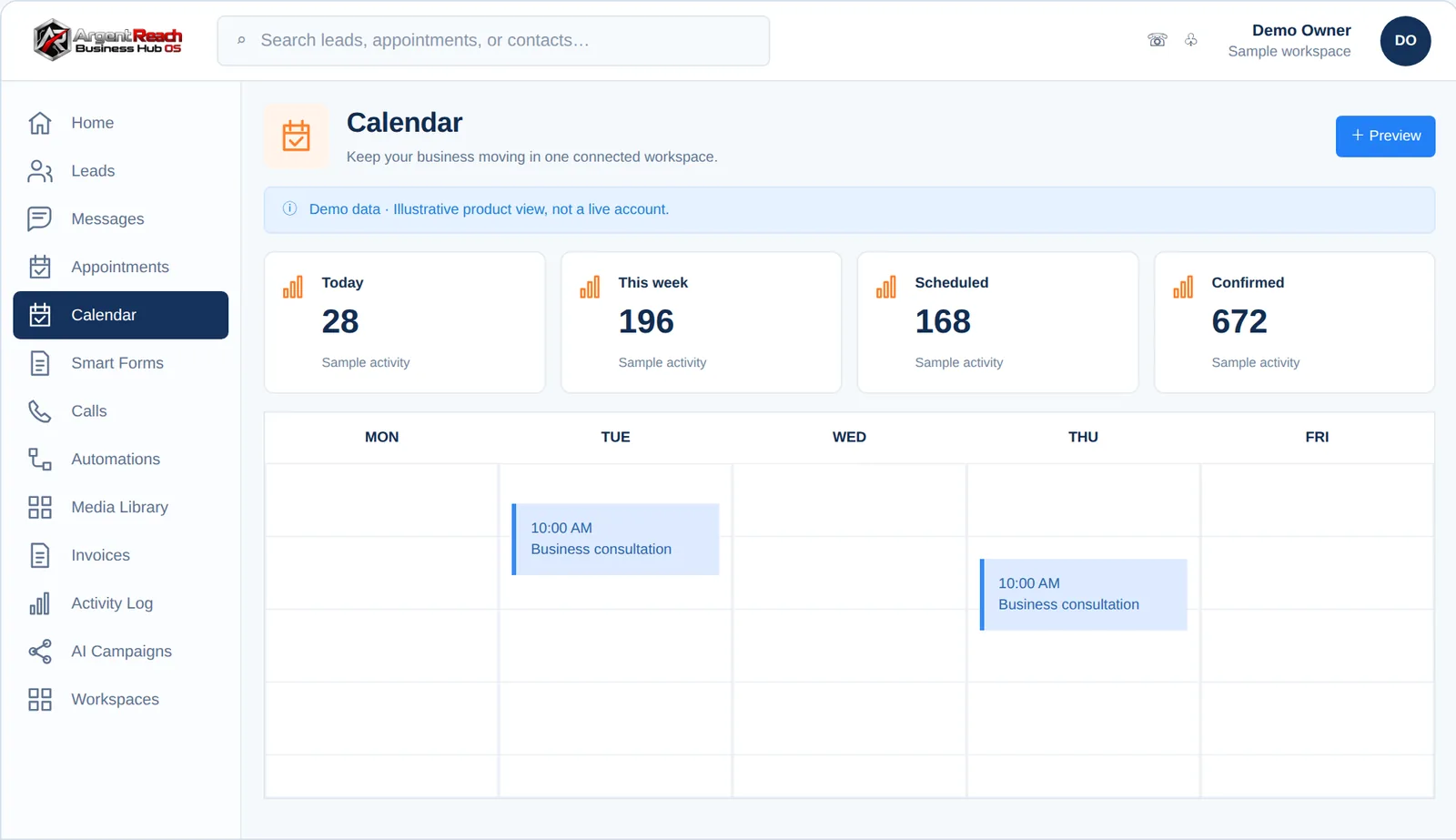Click the ArgentReach Business Hub OS logo
Viewport: 1456px width, 840px height.
(x=107, y=40)
